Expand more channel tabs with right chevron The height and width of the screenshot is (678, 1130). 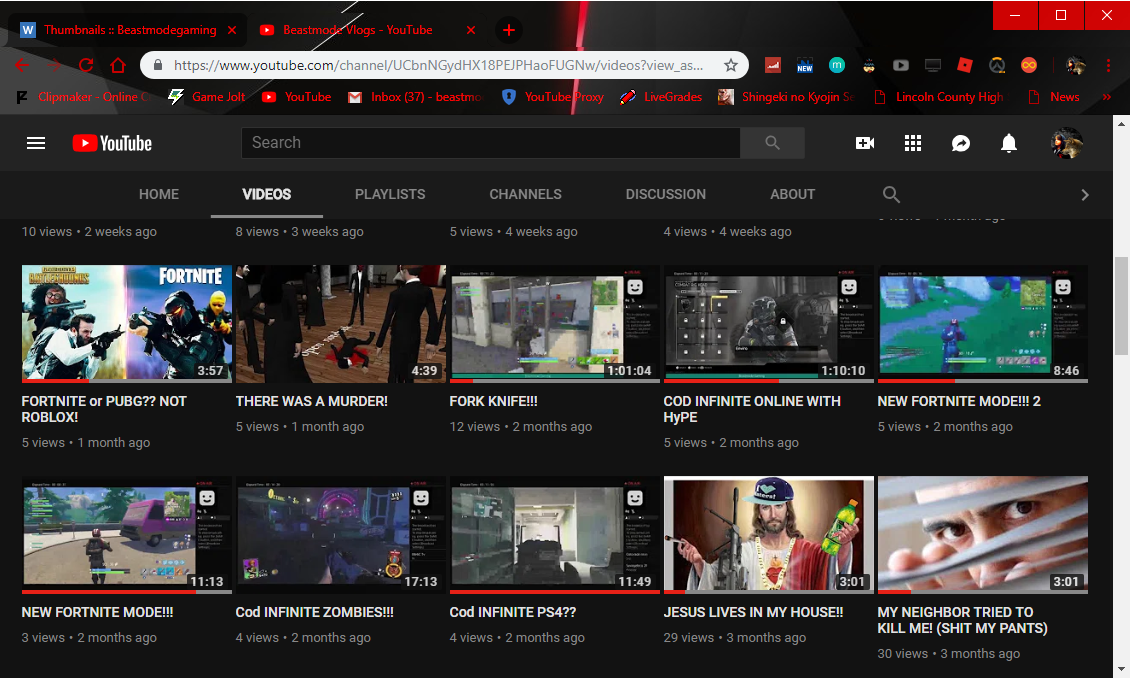(x=1085, y=195)
